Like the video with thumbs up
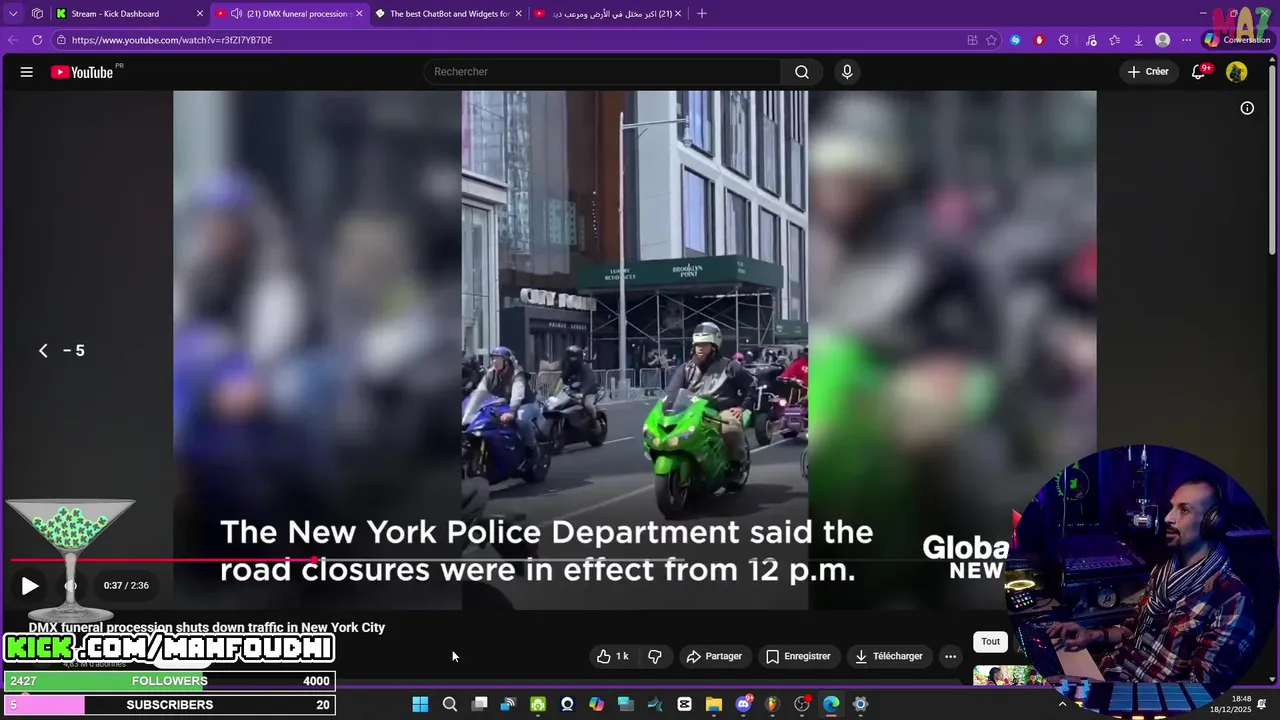1280x720 pixels. (613, 656)
